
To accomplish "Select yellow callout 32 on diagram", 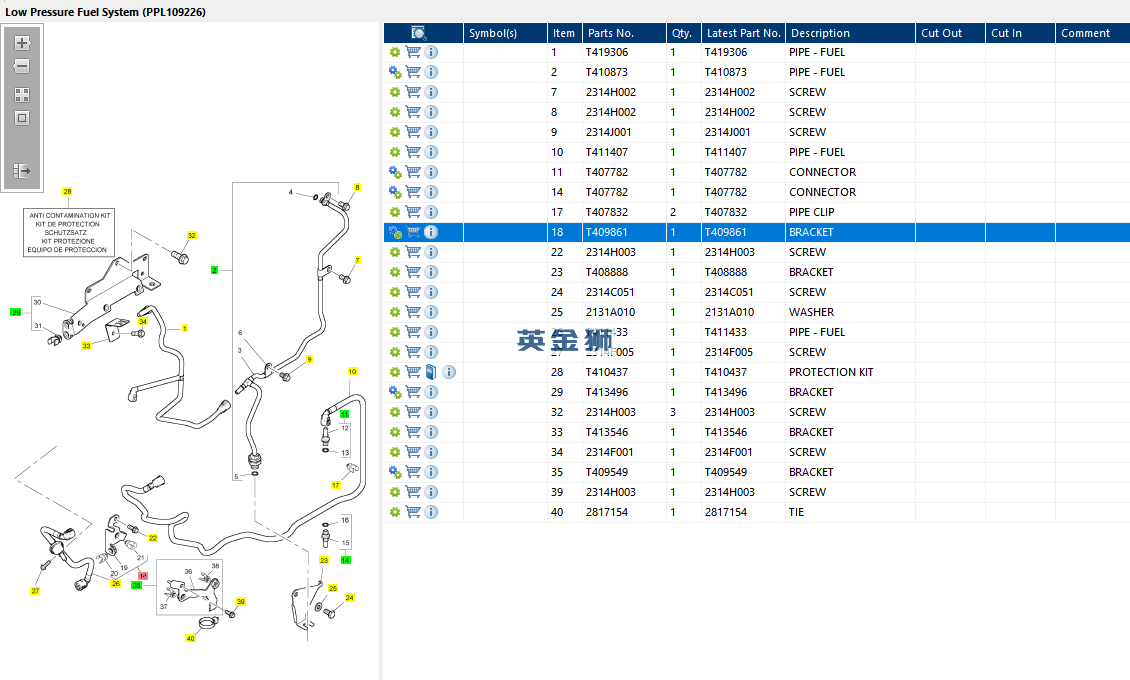I will [x=192, y=236].
